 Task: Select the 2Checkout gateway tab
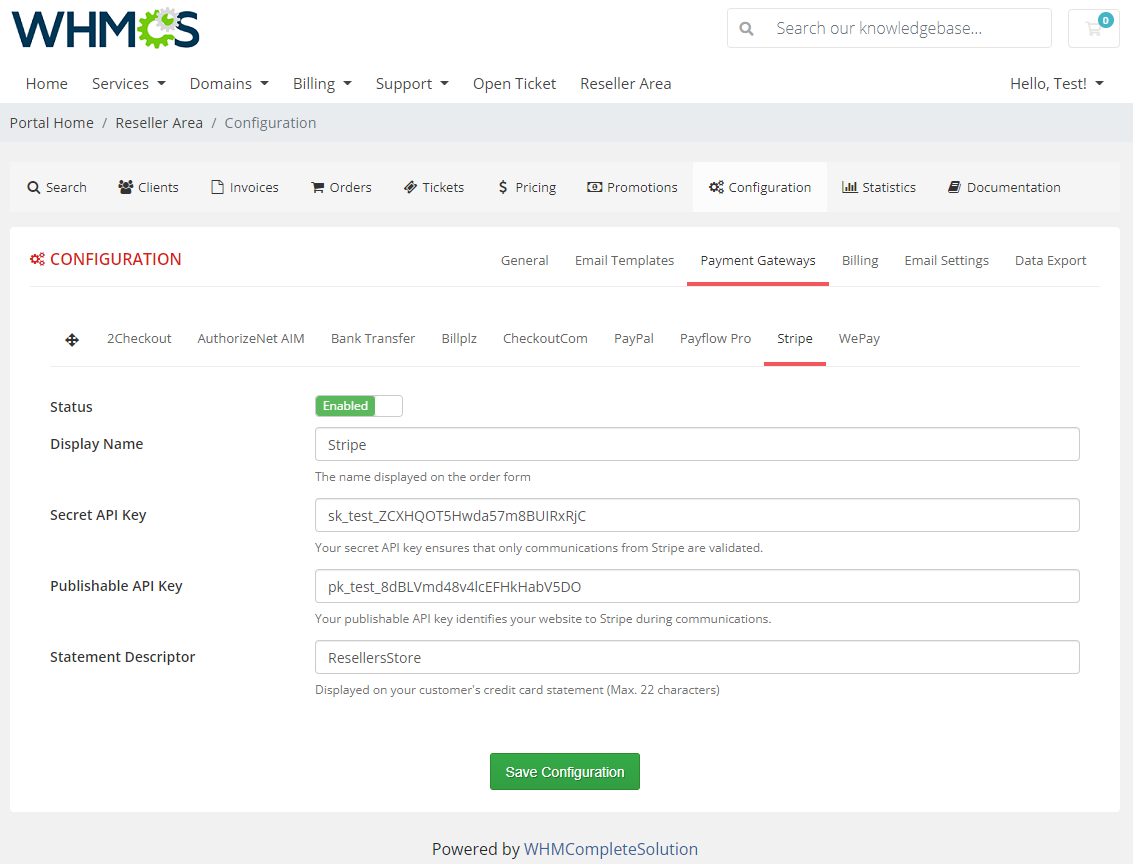click(x=139, y=338)
